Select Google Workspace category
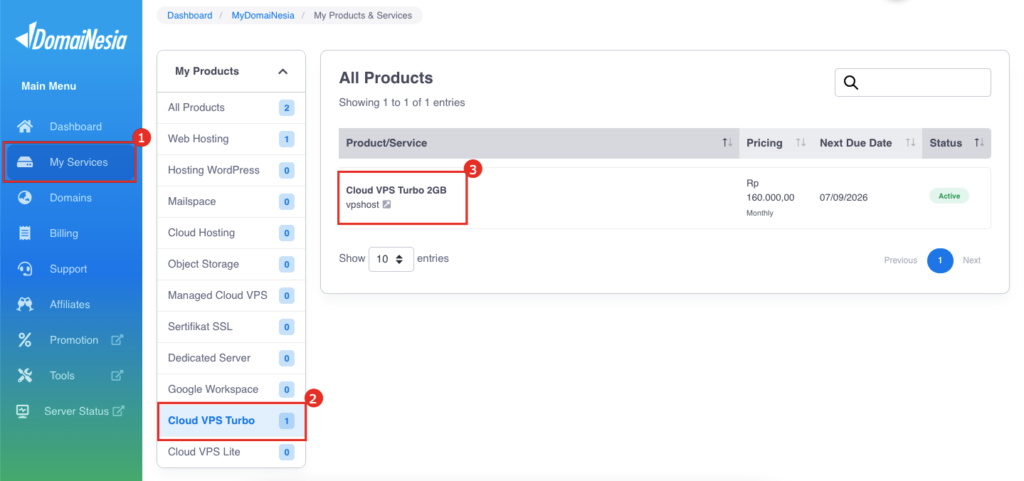Screen dimensions: 1024x481 coord(231,390)
